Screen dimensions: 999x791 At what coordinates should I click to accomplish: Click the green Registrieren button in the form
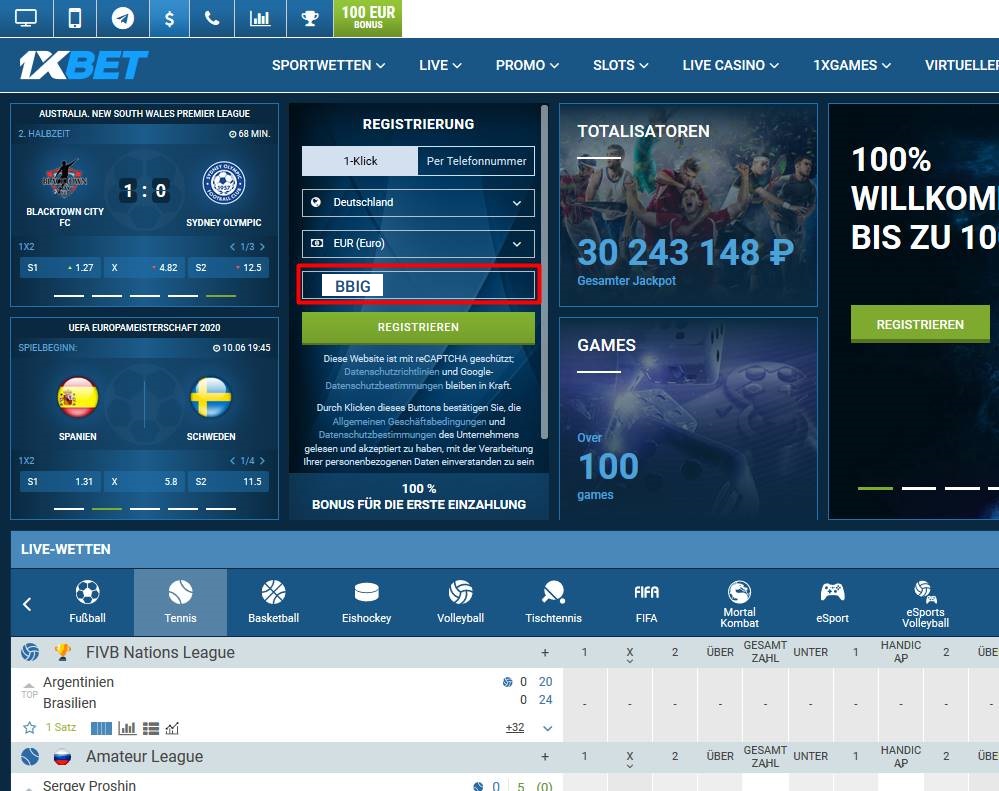coord(418,327)
